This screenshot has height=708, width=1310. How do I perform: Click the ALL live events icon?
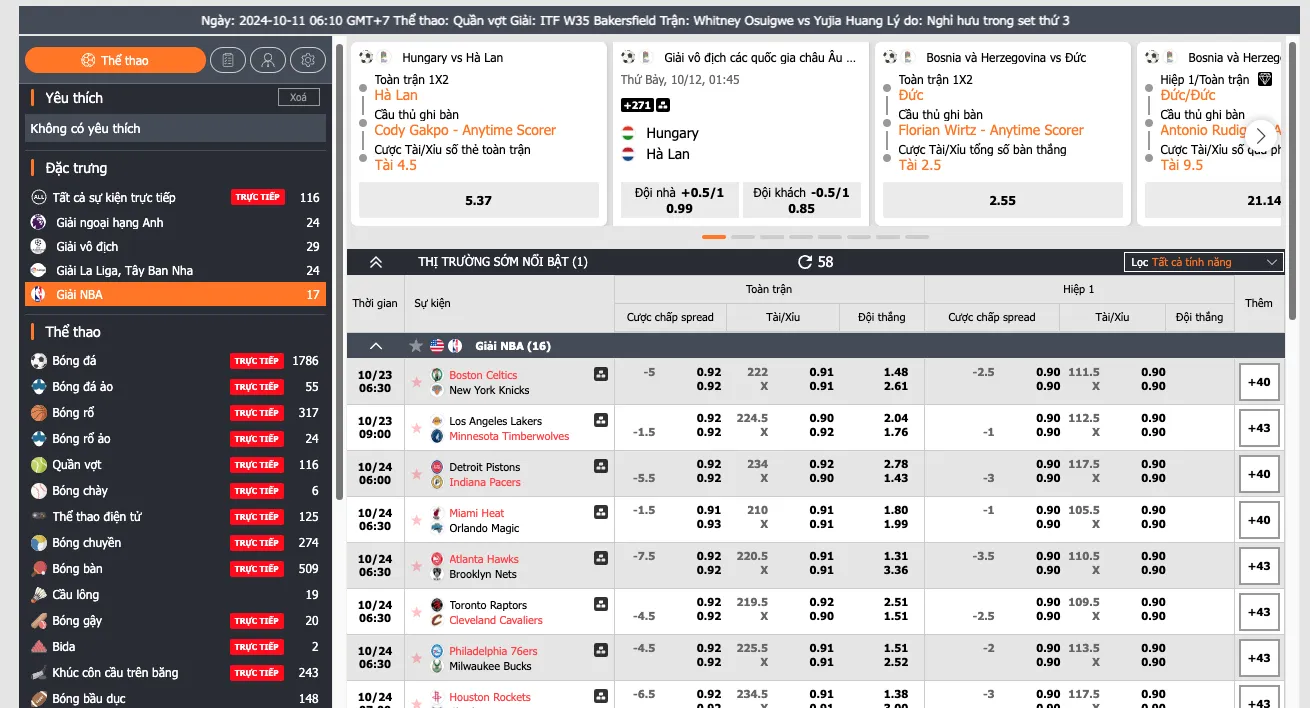click(39, 197)
